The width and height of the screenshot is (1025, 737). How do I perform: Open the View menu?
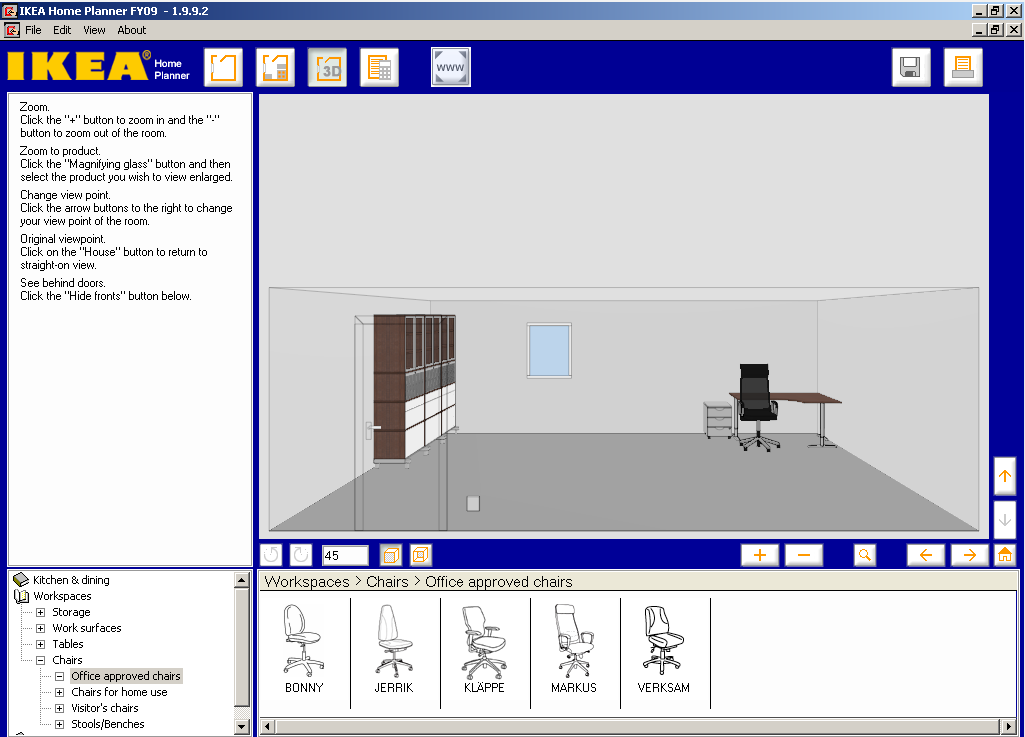coord(94,30)
